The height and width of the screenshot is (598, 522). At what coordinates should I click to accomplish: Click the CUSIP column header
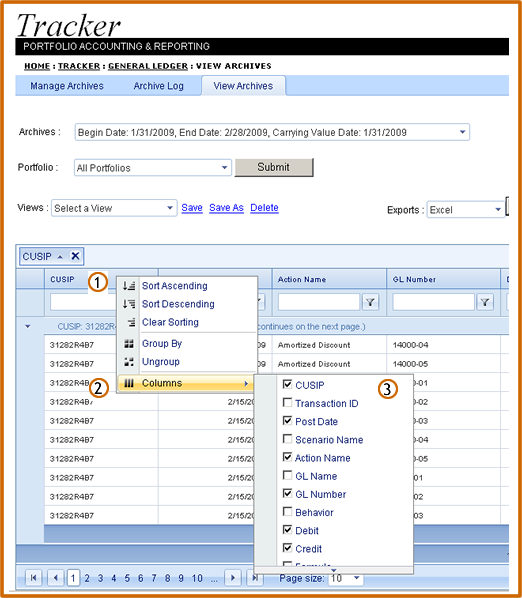click(x=62, y=280)
